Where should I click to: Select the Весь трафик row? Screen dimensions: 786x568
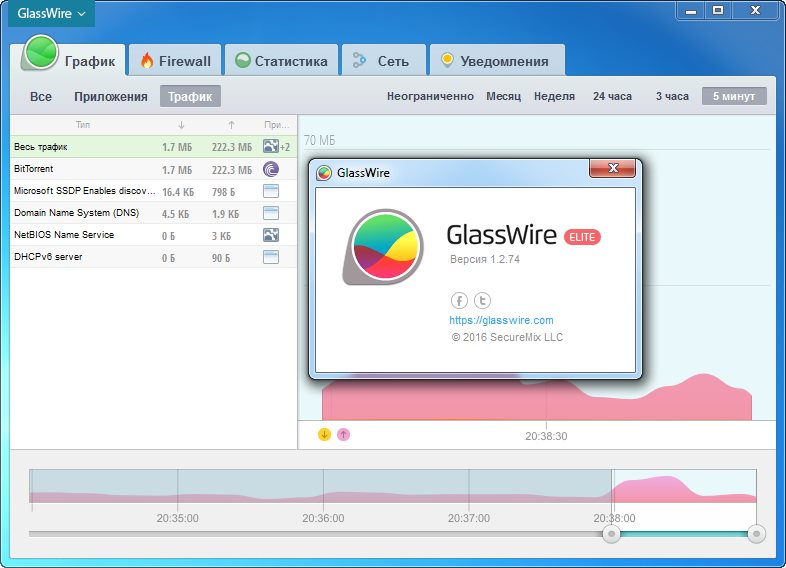(153, 147)
